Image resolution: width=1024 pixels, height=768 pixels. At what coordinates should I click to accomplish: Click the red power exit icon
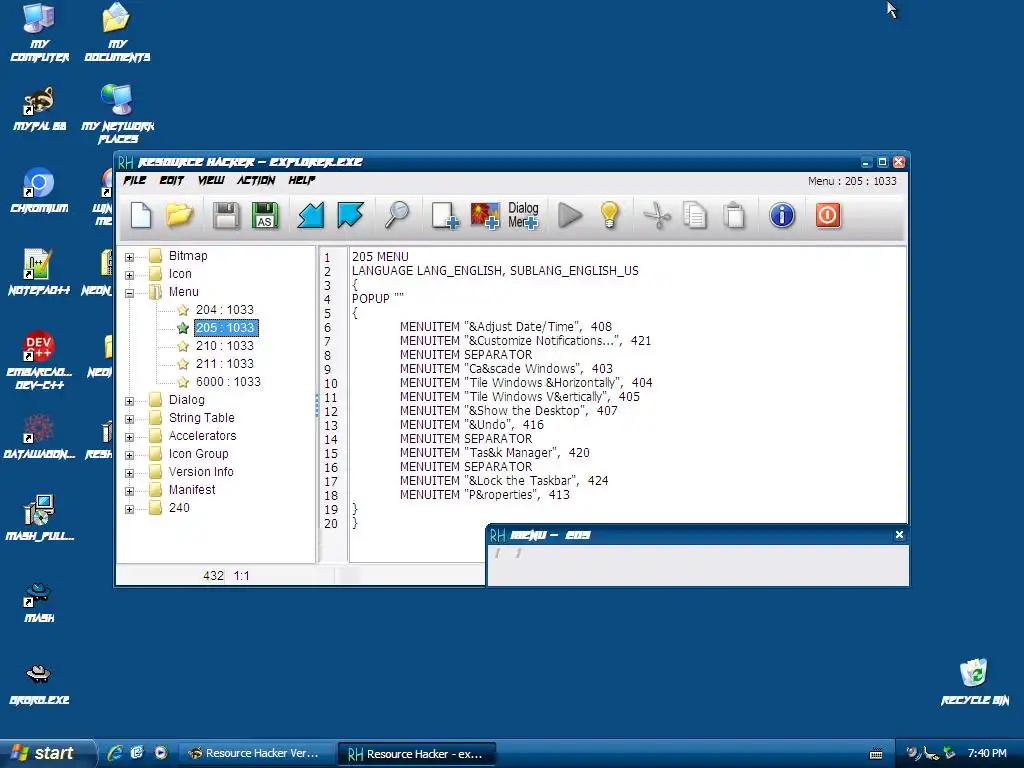pyautogui.click(x=827, y=216)
